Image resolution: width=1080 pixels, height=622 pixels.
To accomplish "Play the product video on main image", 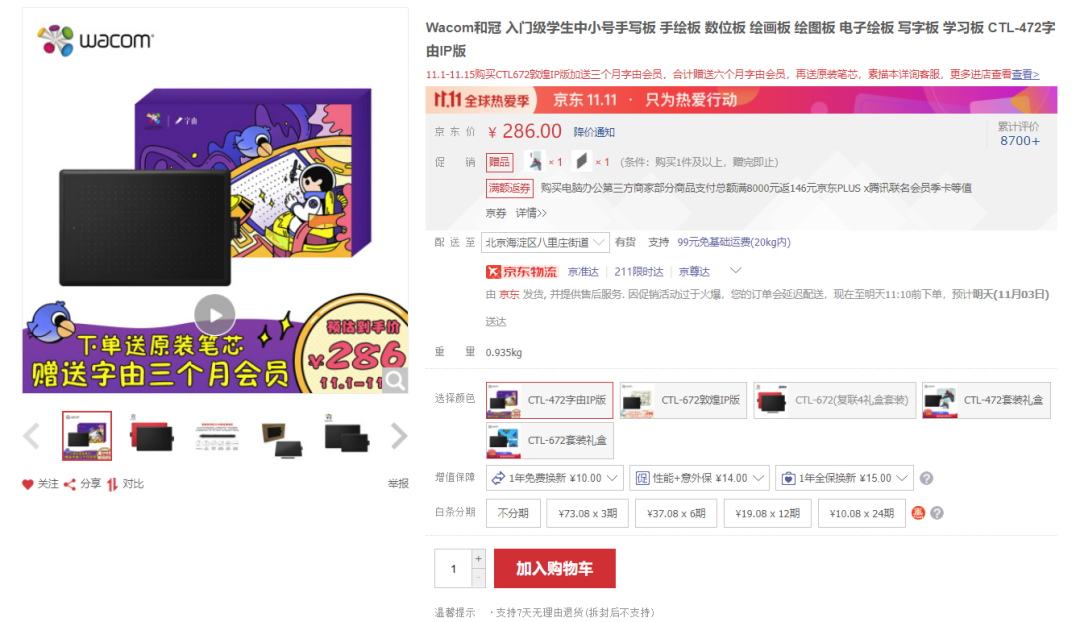I will coord(214,315).
